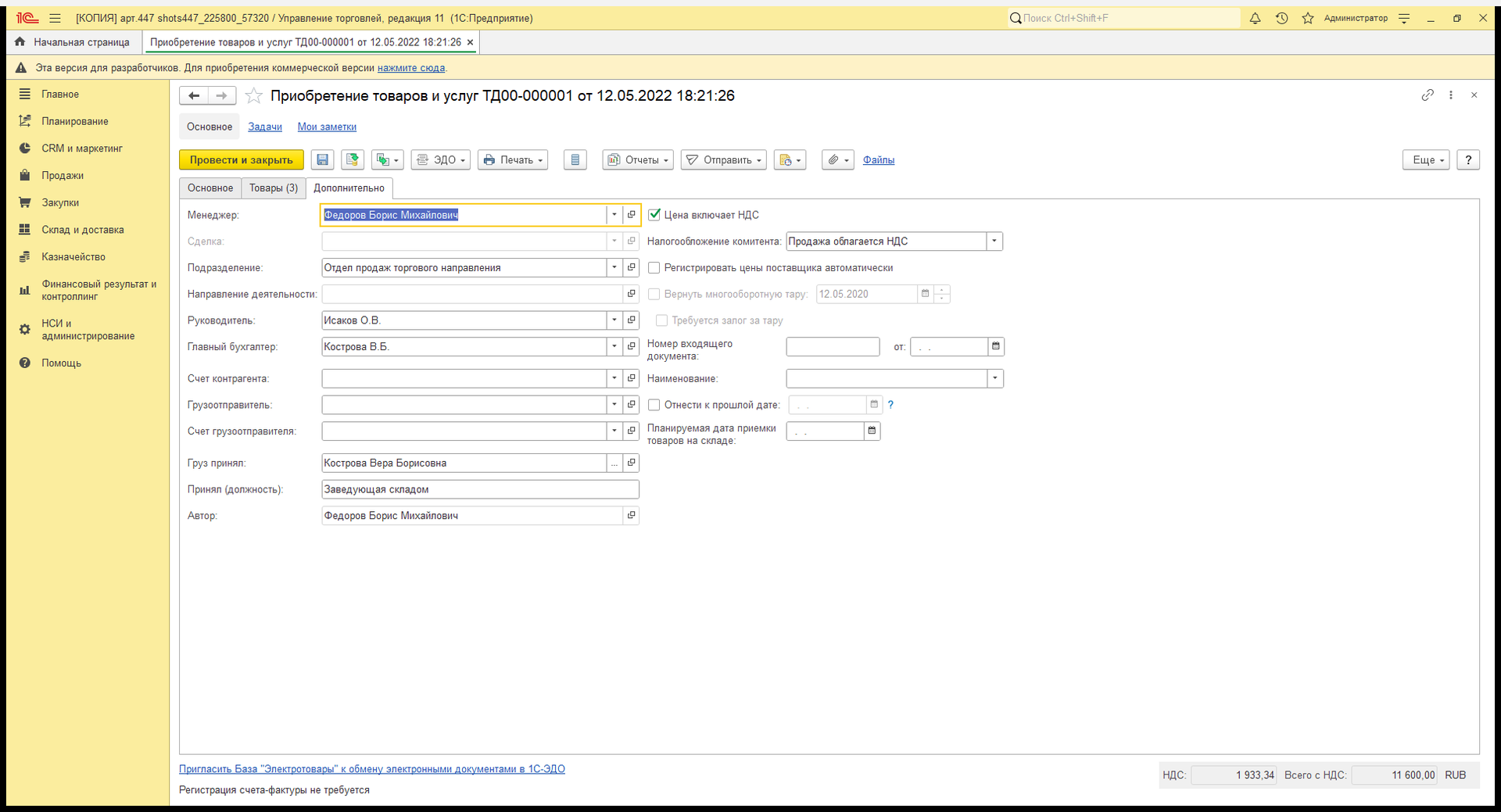Click the post document icon in toolbar
Viewport: 1501px width, 812px height.
coord(353,160)
